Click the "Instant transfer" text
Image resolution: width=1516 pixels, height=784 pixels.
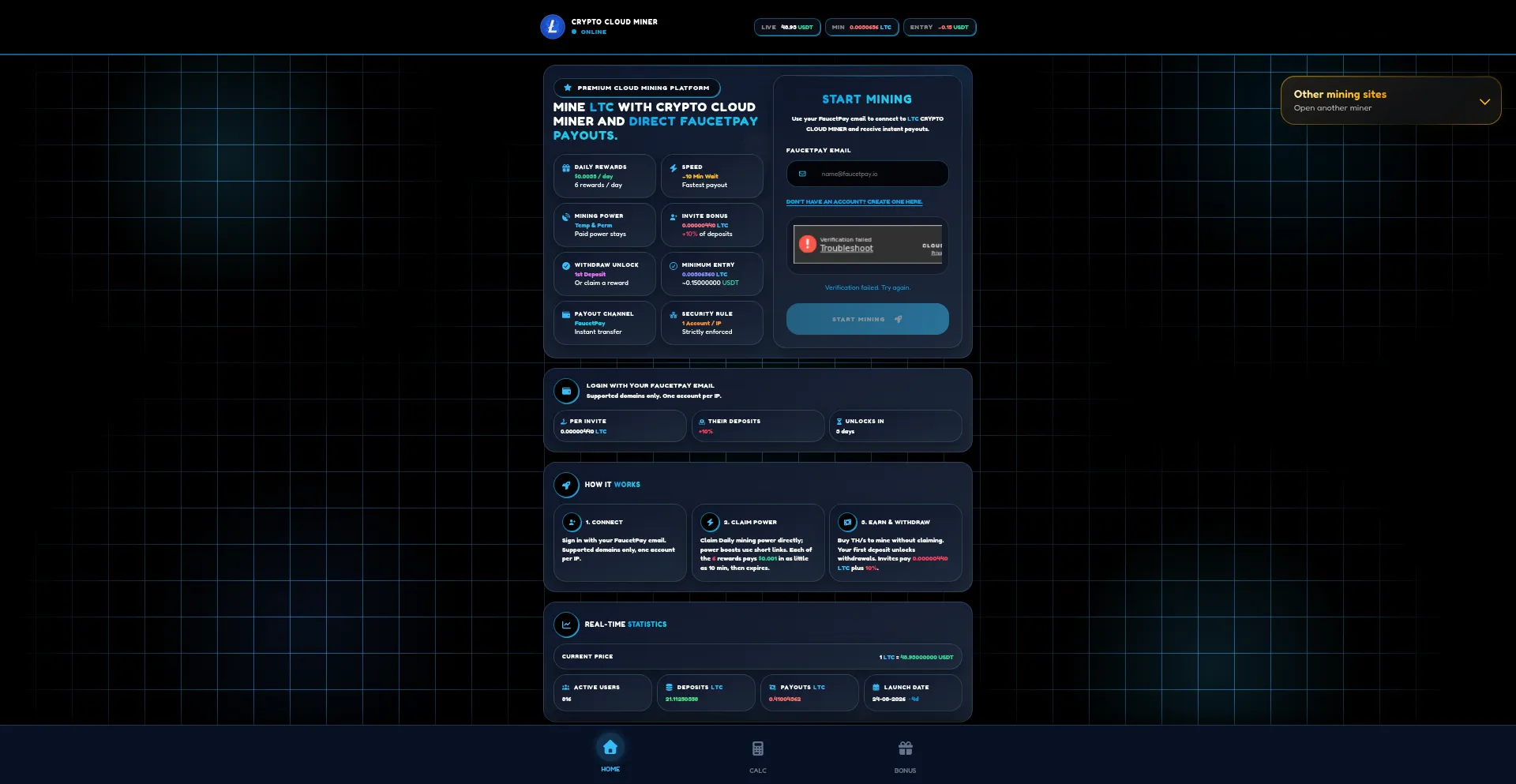599,332
